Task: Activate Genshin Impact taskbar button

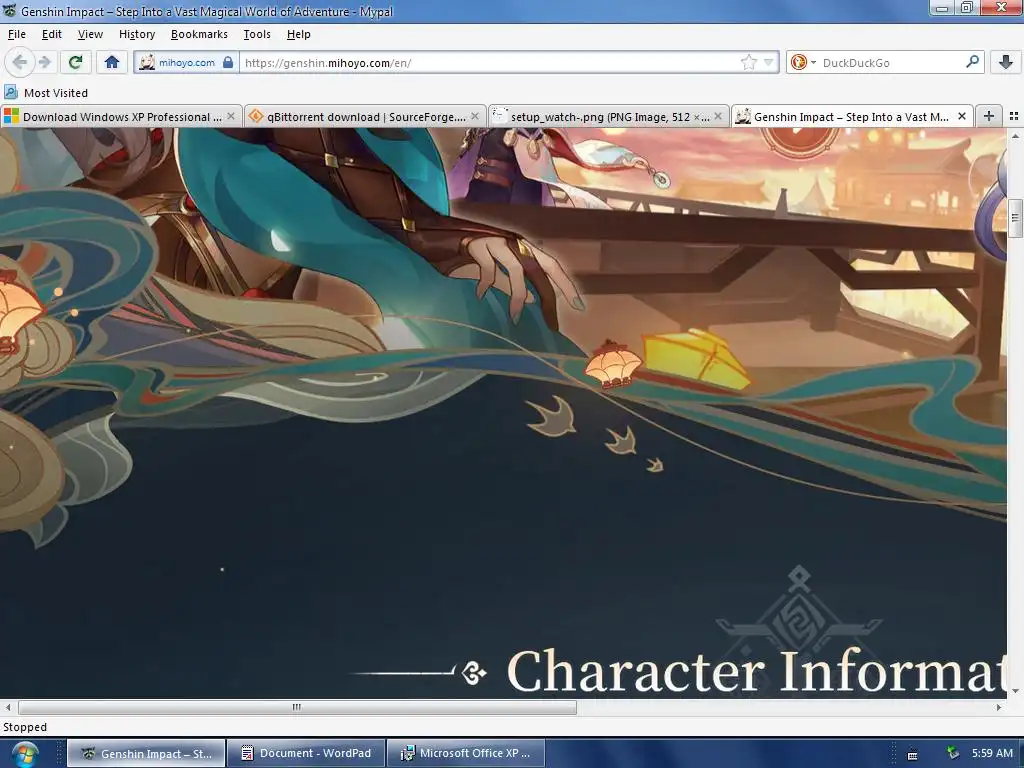Action: [x=146, y=754]
